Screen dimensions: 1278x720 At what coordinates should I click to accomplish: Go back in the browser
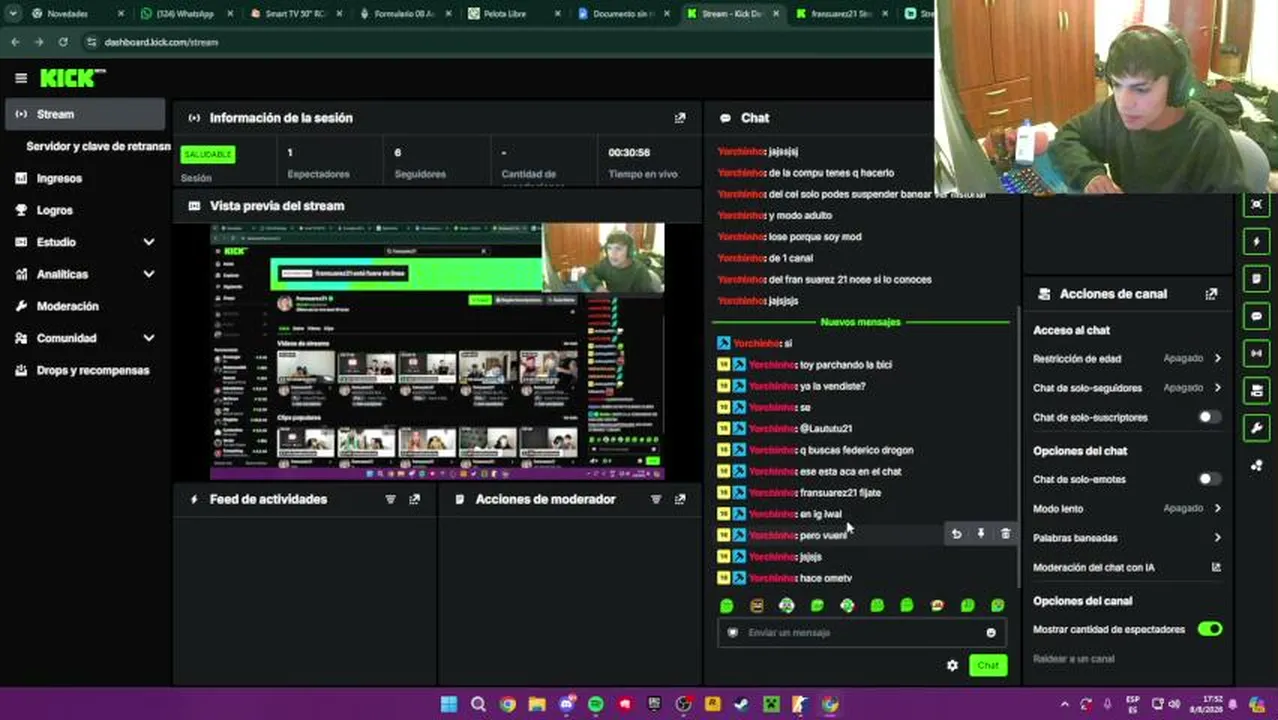click(x=15, y=42)
